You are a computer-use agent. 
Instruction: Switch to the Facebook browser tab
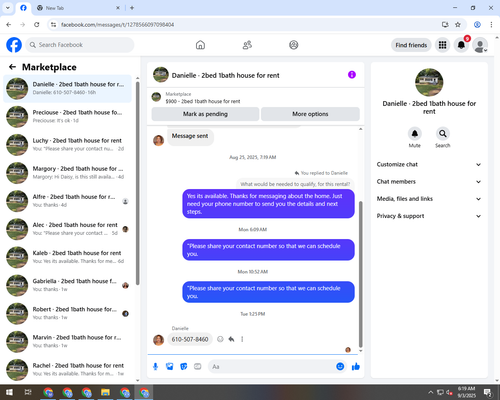tap(23, 8)
